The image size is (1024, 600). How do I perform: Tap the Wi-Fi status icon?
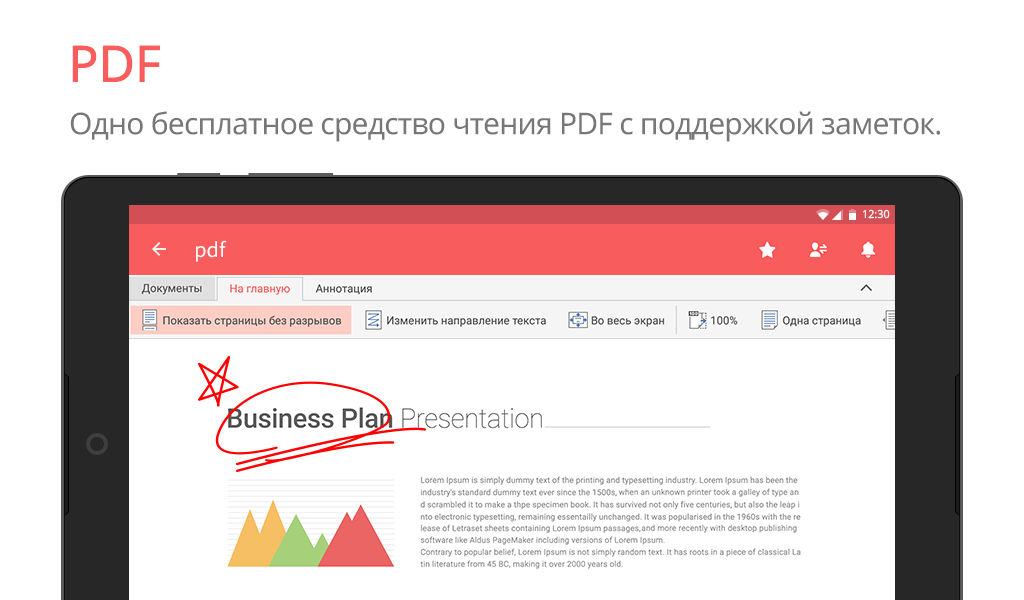(x=822, y=215)
